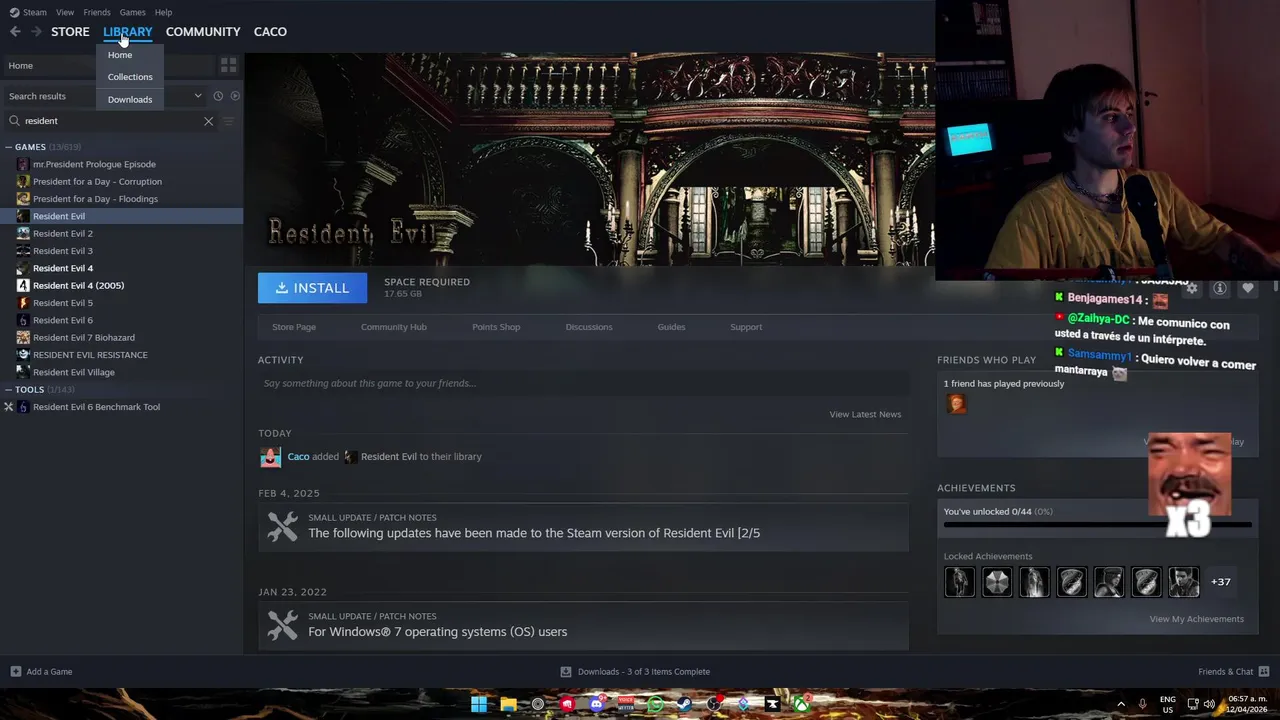Select Resident Evil 2 in list
Screen dimensions: 1280x720
pos(63,233)
